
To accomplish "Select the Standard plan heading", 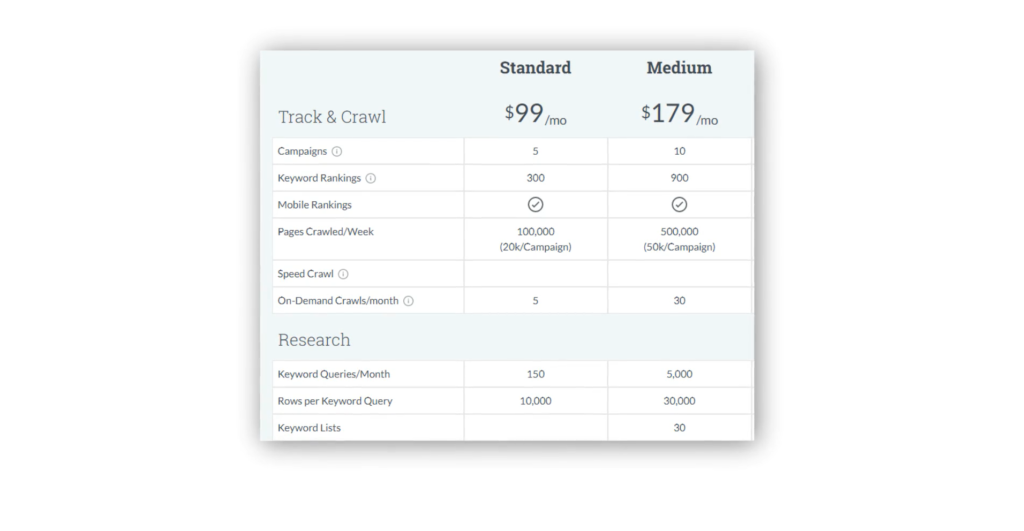I will 536,68.
